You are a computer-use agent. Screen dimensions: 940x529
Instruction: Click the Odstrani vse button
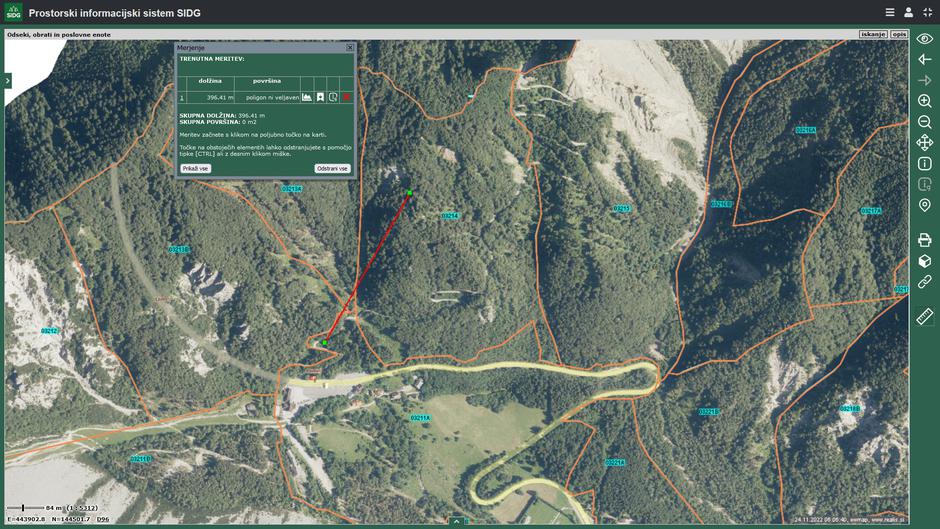tap(332, 169)
